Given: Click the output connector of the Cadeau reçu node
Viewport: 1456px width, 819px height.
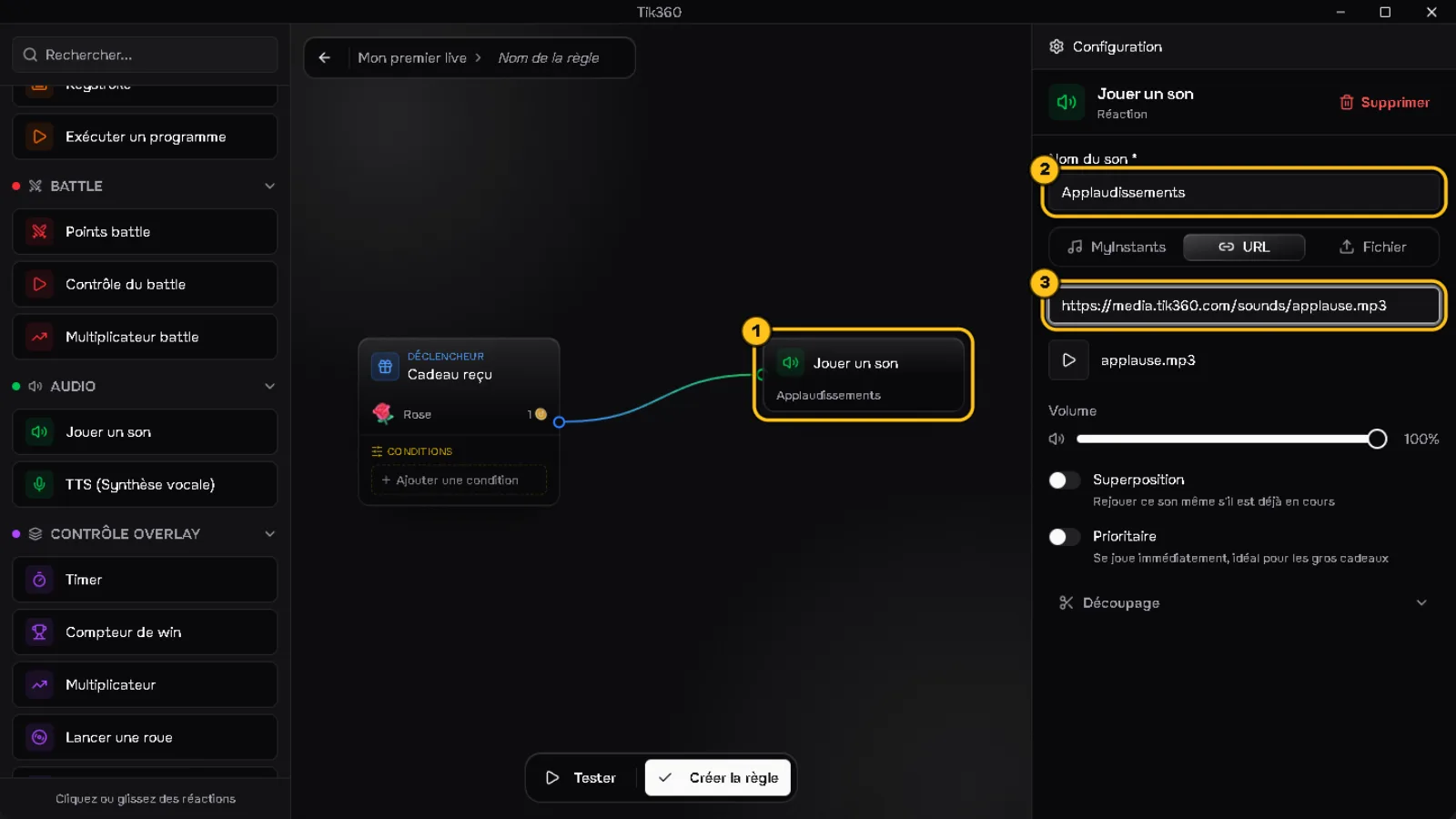Looking at the screenshot, I should coord(559,421).
